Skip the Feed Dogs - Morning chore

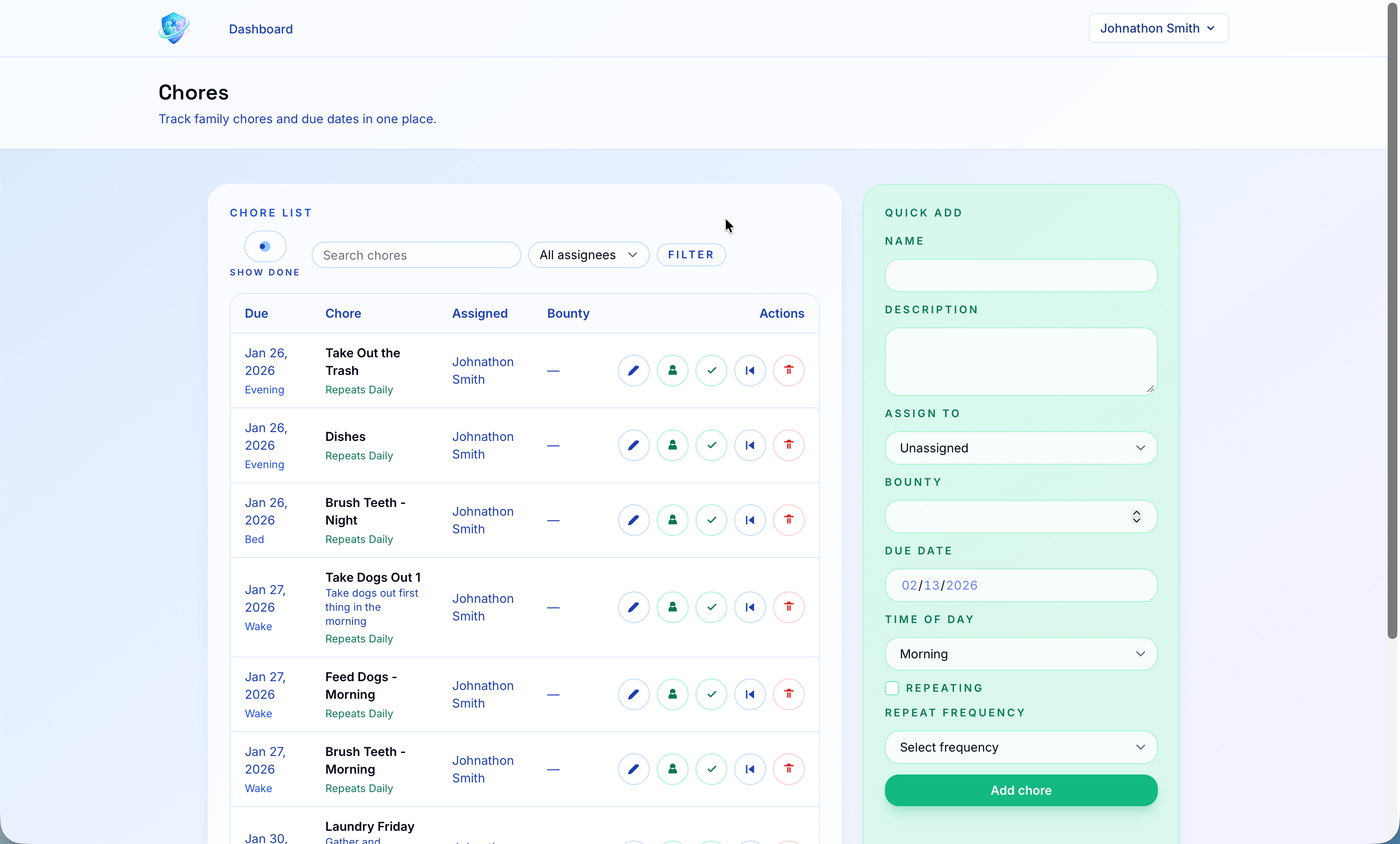pos(750,694)
